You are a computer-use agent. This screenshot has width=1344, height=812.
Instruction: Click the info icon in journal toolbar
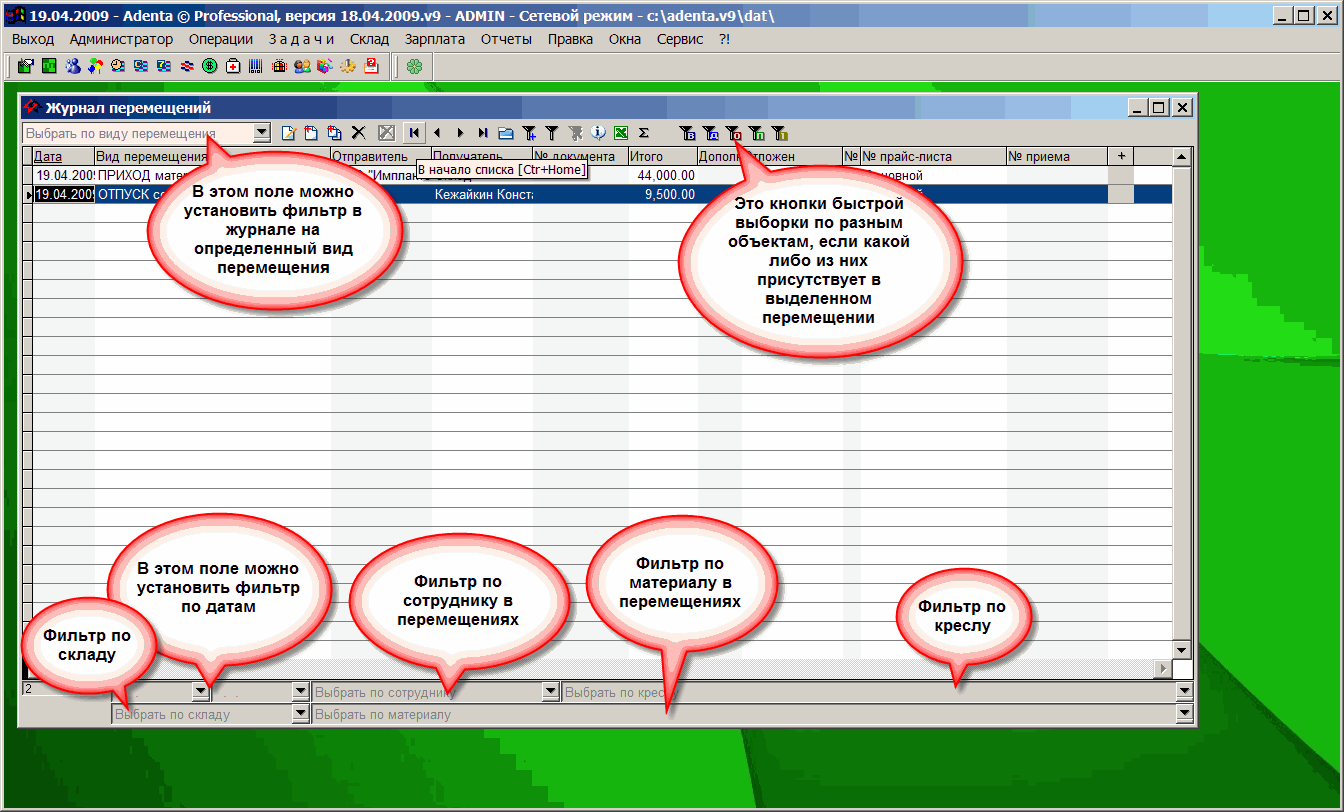coord(598,132)
